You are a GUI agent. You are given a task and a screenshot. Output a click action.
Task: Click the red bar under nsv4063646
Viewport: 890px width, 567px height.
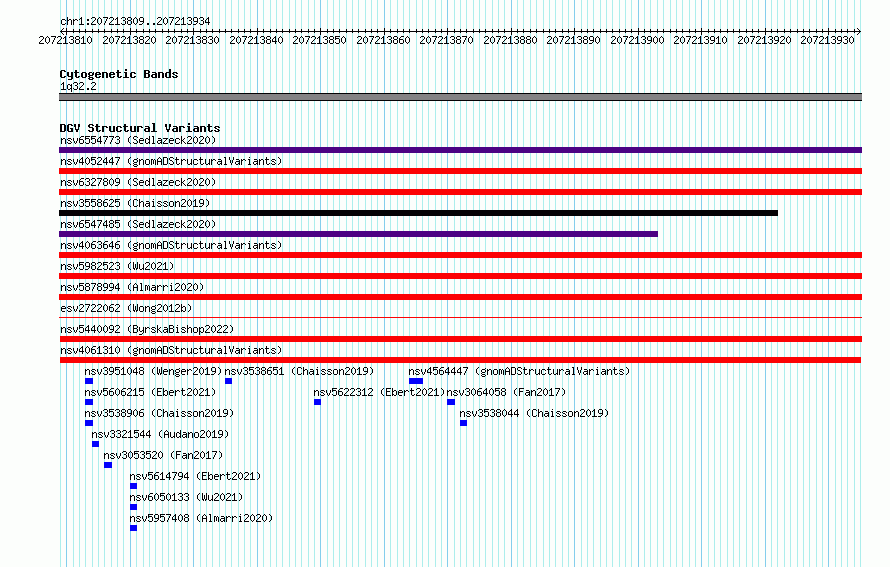point(460,255)
